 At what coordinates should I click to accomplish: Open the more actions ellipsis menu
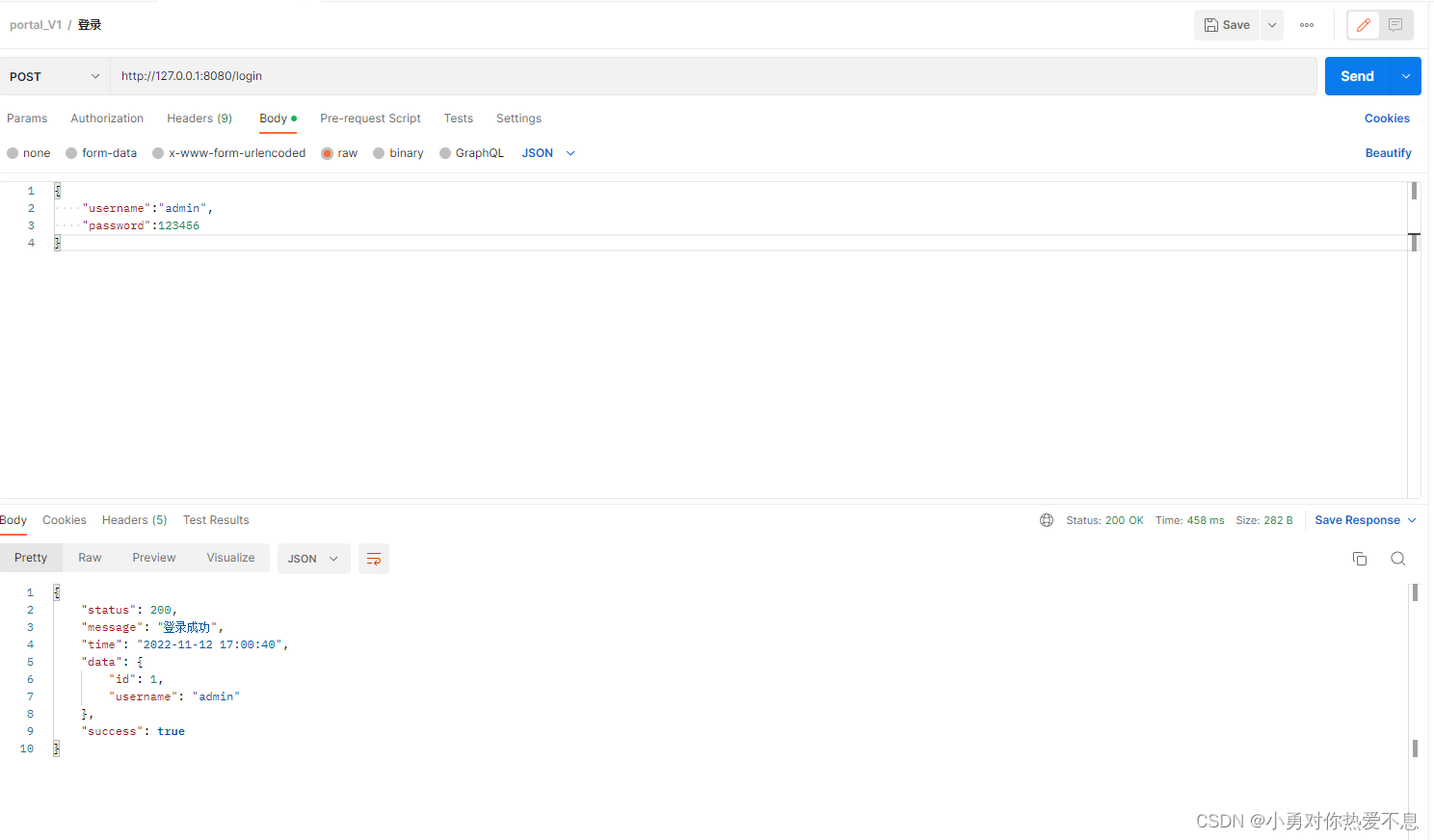(x=1307, y=24)
